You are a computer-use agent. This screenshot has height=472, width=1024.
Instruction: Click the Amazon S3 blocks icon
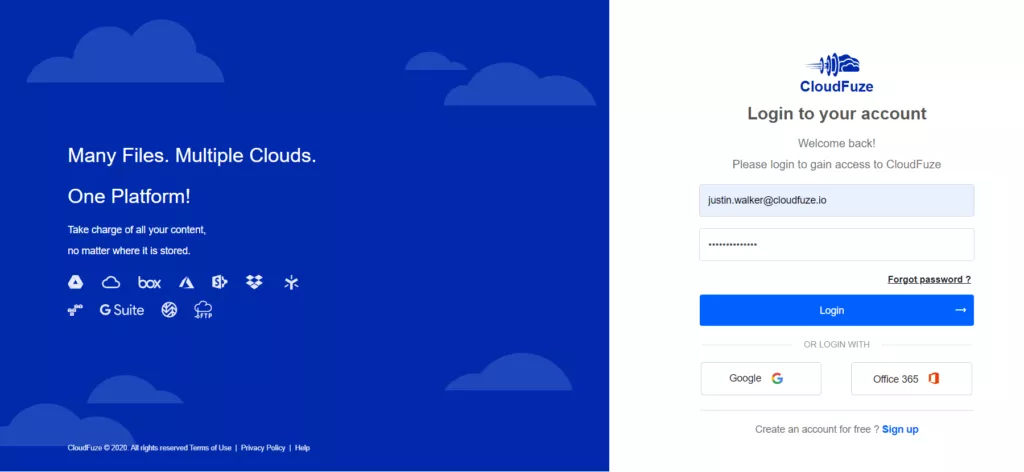tap(76, 310)
